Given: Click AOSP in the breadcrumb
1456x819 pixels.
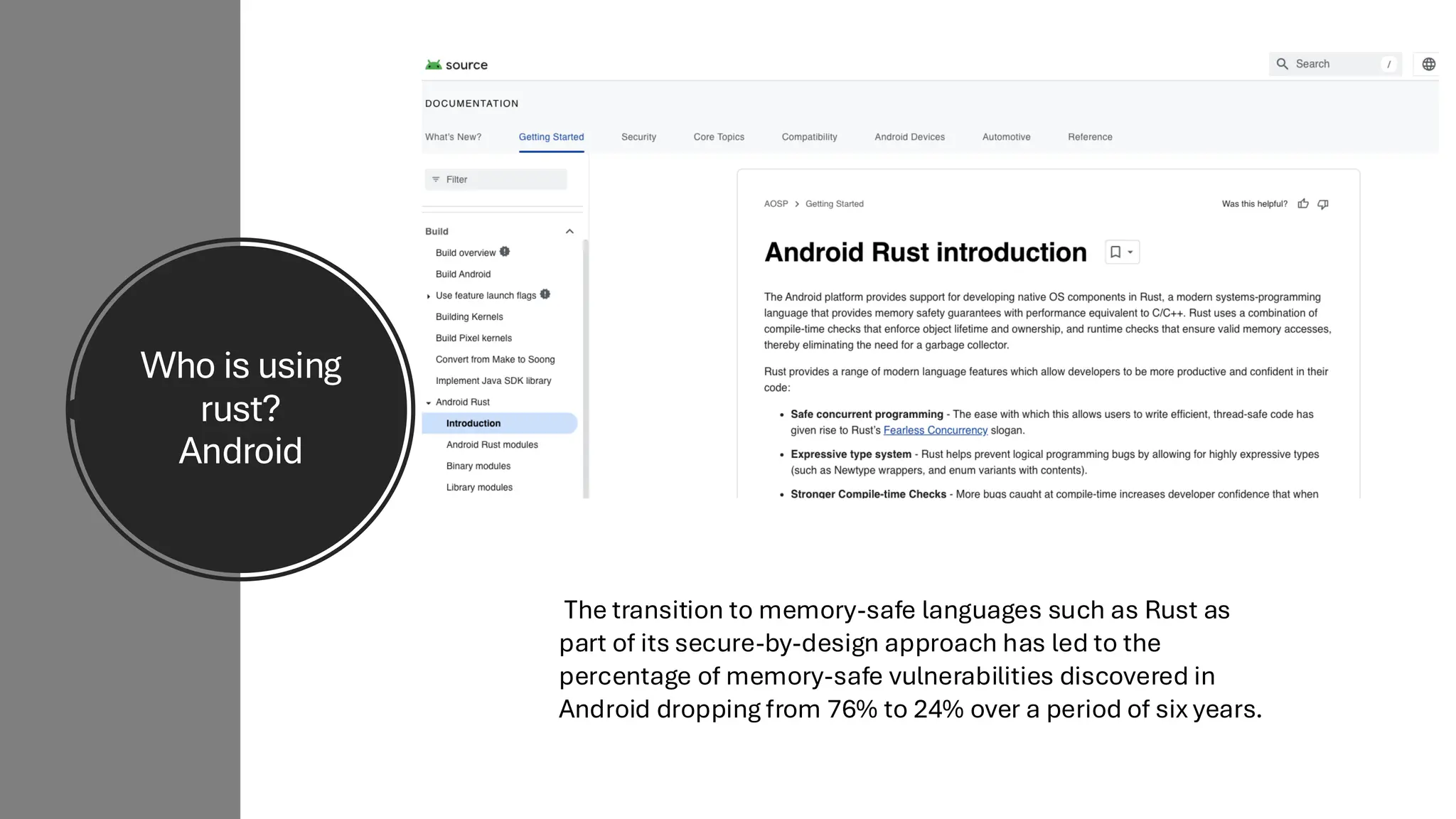Looking at the screenshot, I should click(776, 204).
